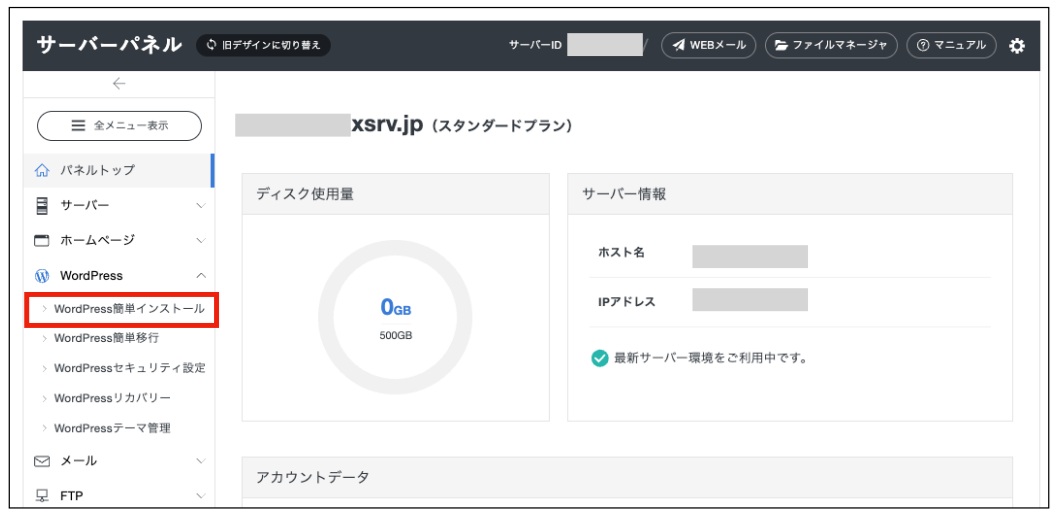Expand the サーバー menu chevron
Image resolution: width=1058 pixels, height=517 pixels.
(x=201, y=206)
